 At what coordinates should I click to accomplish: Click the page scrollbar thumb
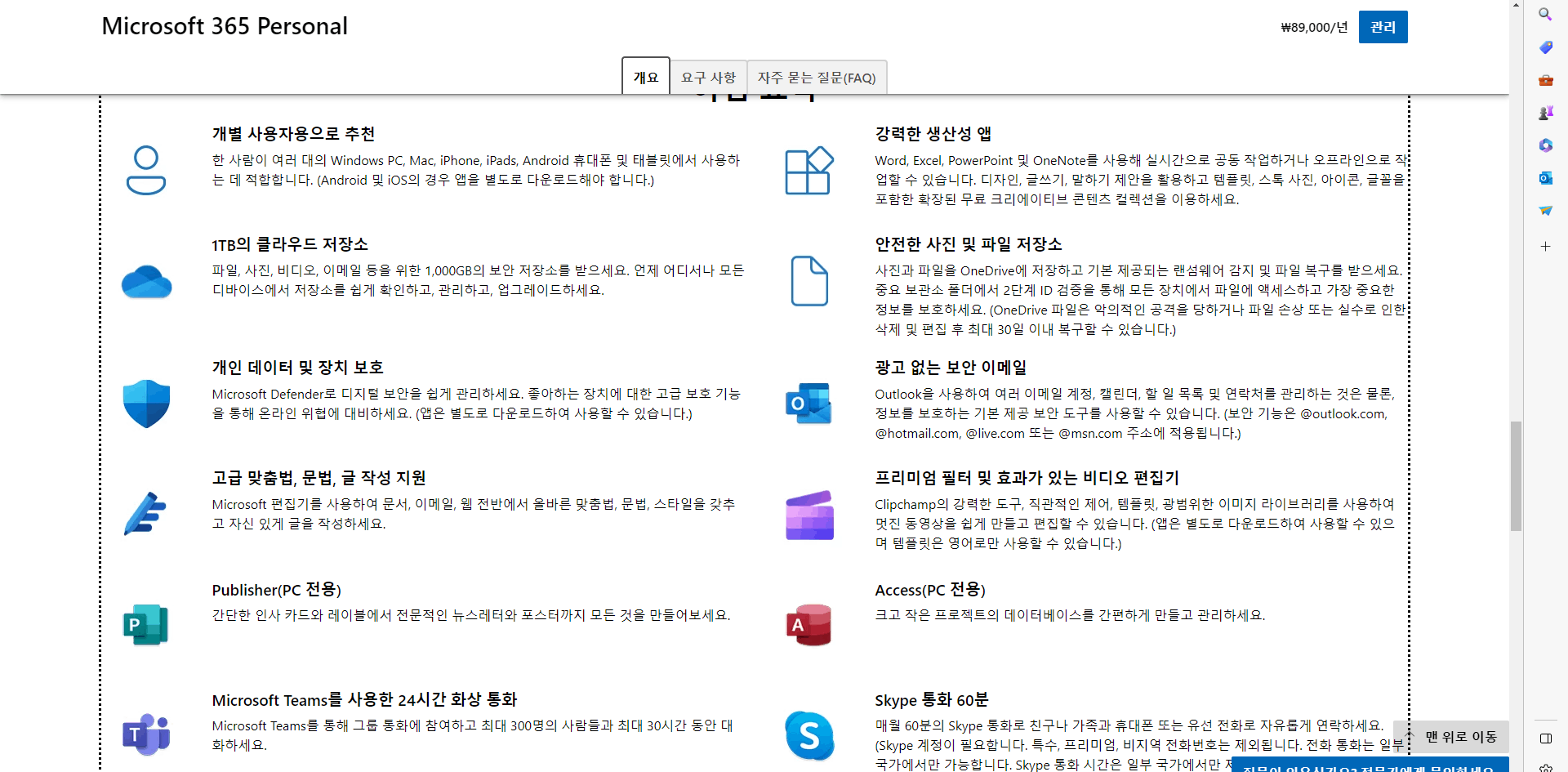click(x=1516, y=476)
